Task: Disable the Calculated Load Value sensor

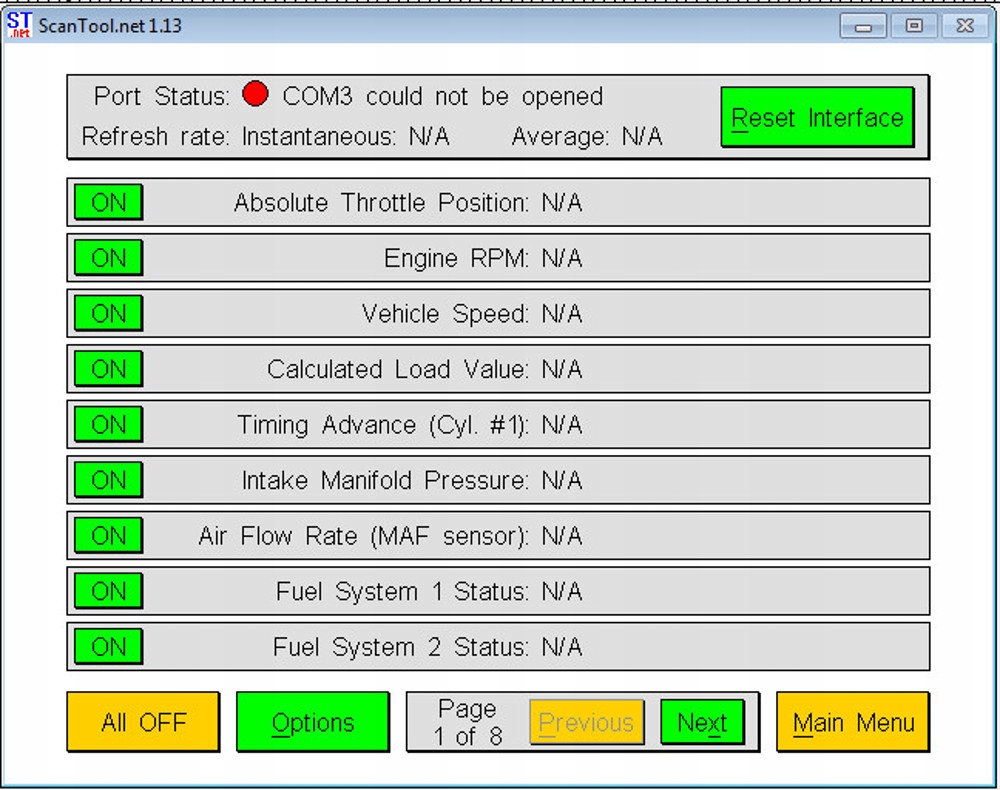Action: pos(108,369)
